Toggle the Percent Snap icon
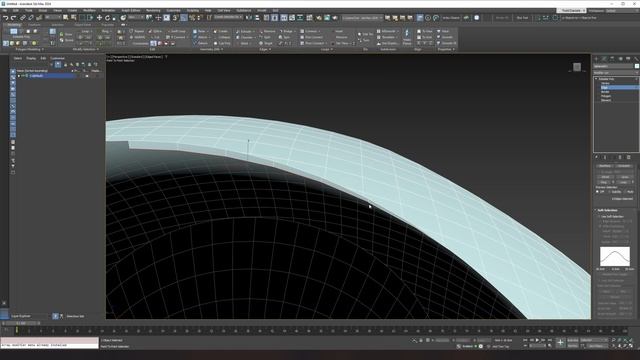 (192, 18)
